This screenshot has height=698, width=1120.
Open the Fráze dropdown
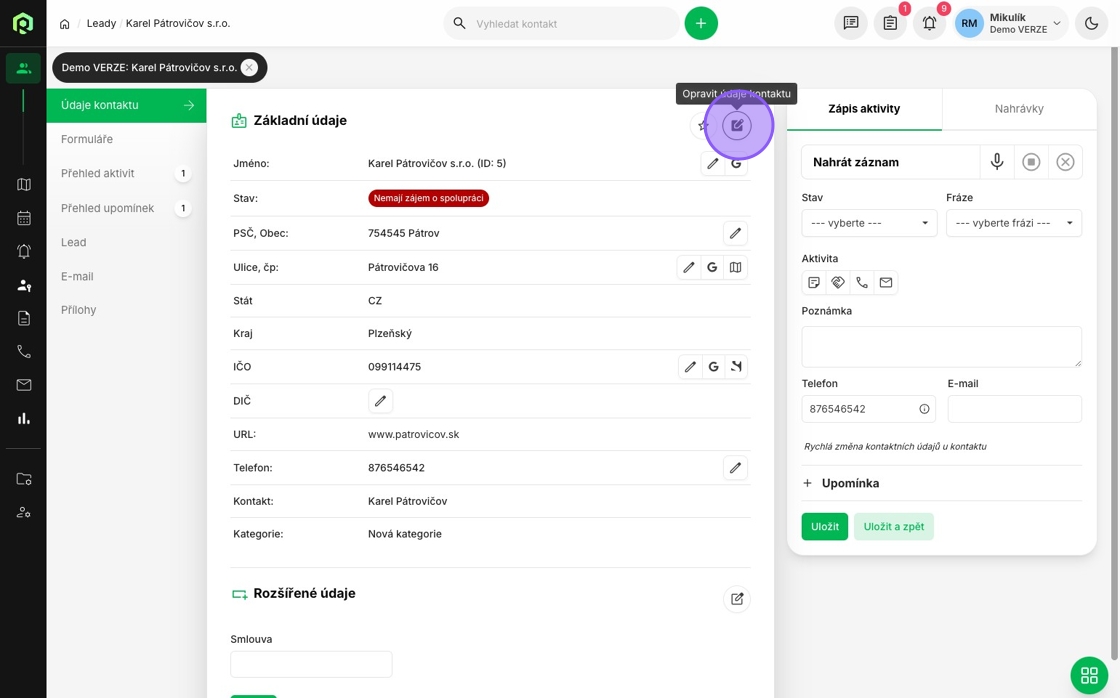pos(1014,223)
